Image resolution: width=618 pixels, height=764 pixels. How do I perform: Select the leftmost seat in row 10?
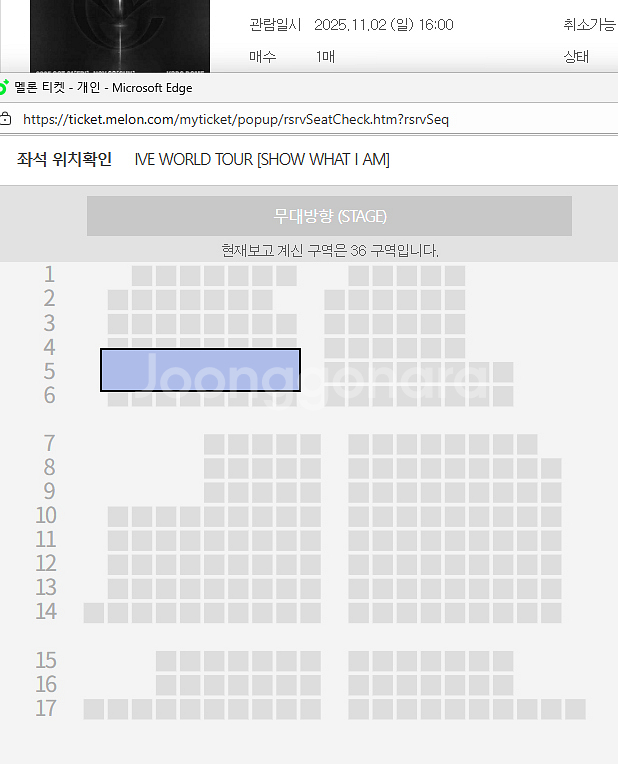(x=118, y=516)
